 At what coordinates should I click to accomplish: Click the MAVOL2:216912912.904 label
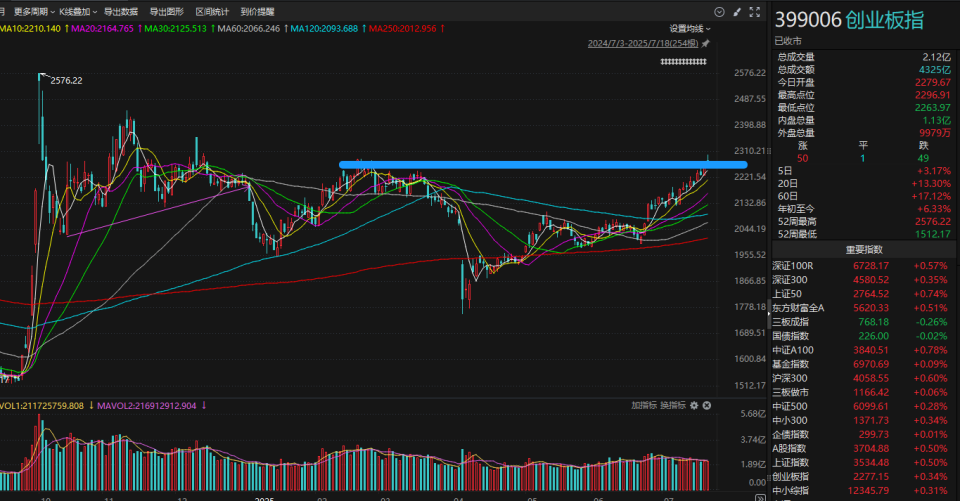tap(146, 405)
